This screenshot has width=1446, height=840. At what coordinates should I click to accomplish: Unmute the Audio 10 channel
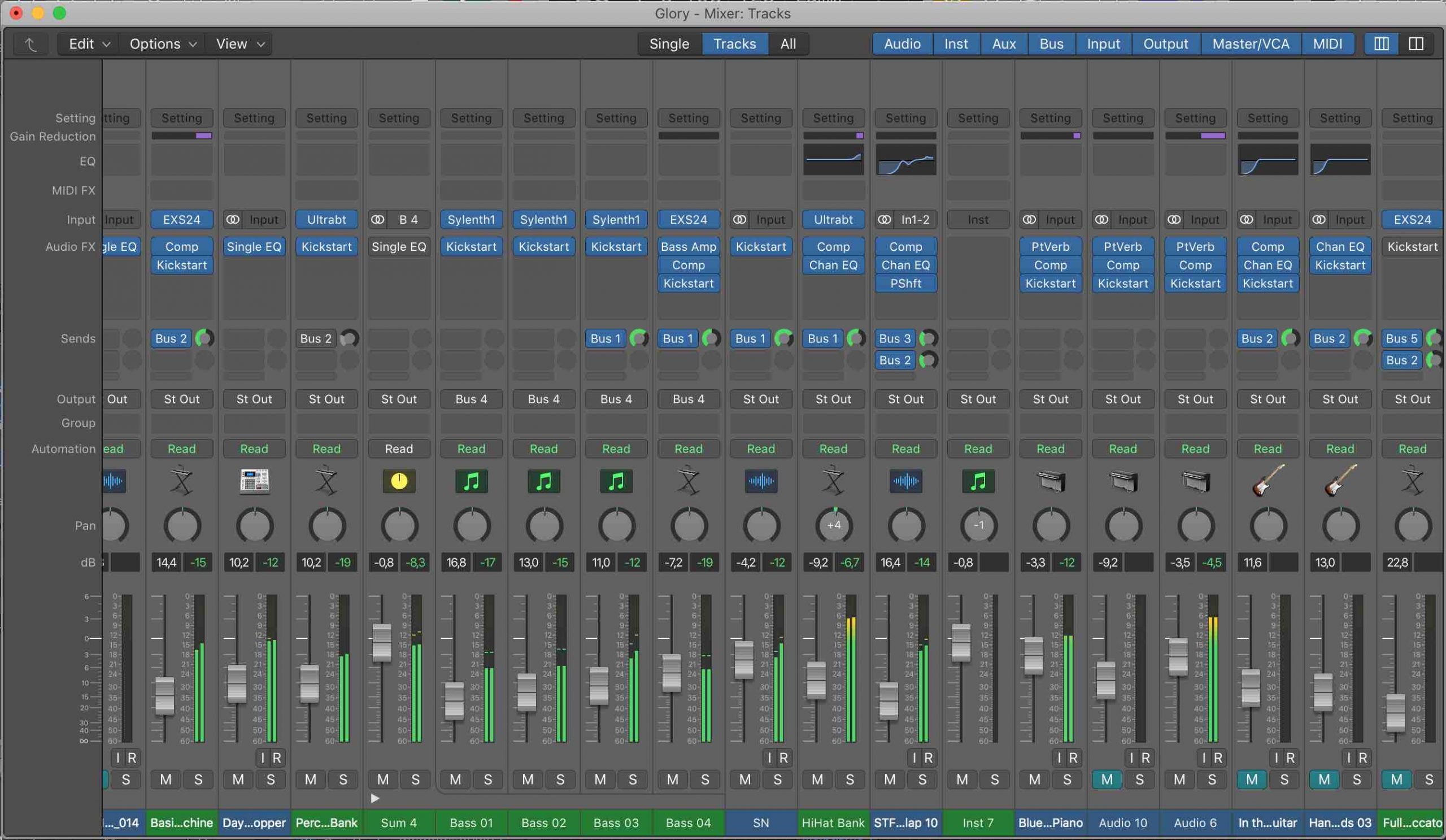pos(1107,779)
